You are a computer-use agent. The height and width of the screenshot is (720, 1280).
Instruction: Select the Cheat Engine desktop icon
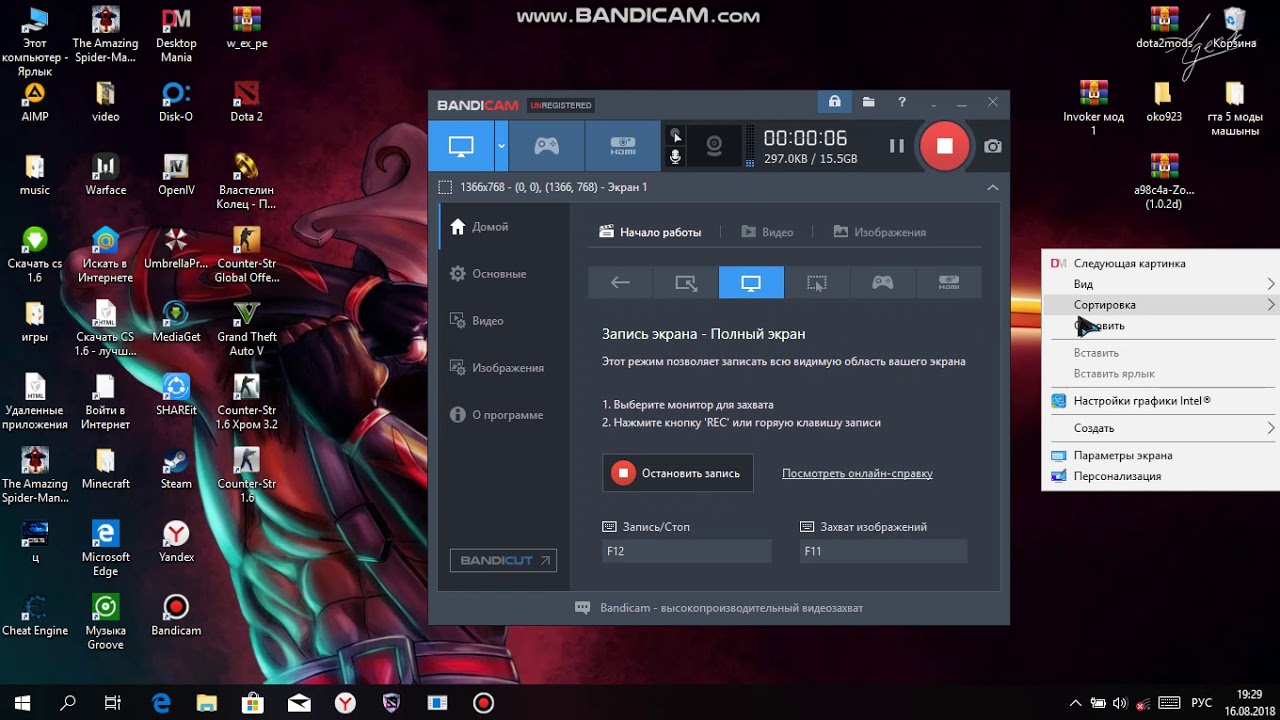pos(35,616)
